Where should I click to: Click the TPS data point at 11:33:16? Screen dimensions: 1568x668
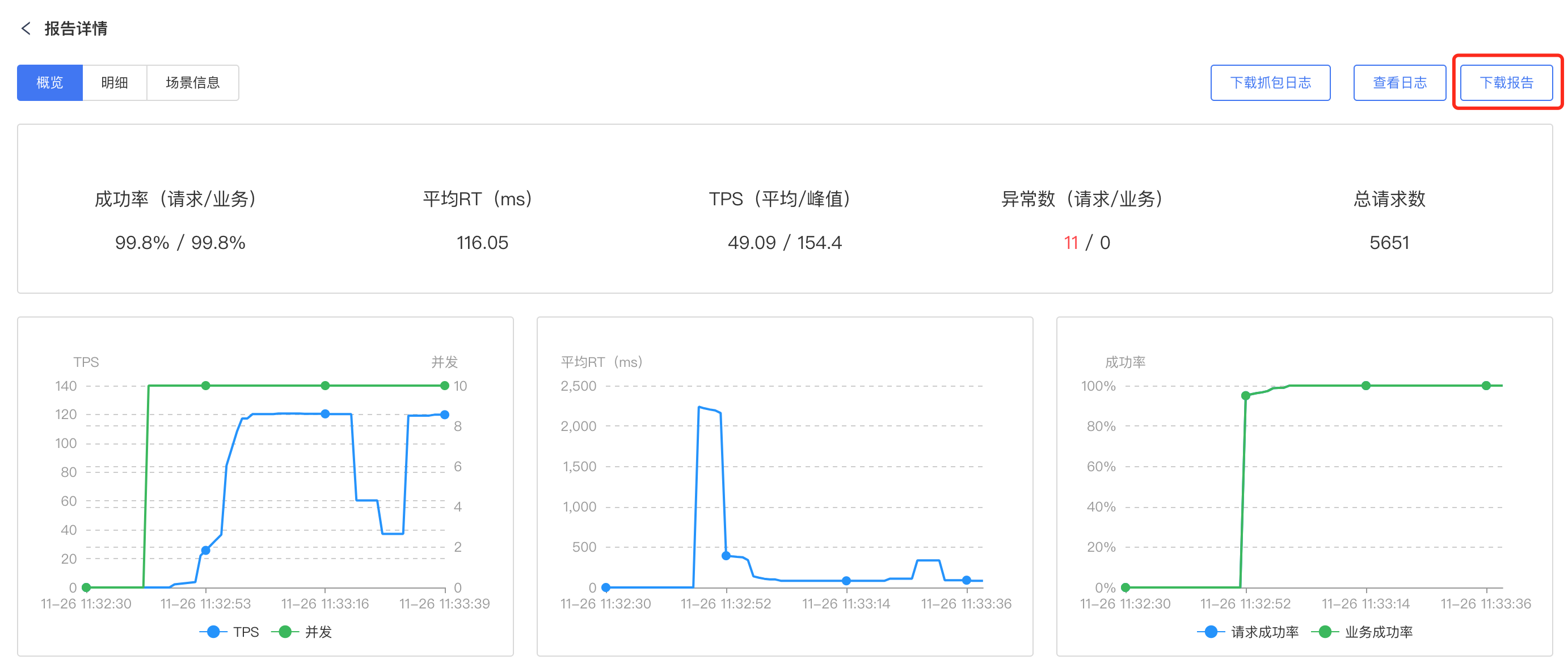point(325,414)
